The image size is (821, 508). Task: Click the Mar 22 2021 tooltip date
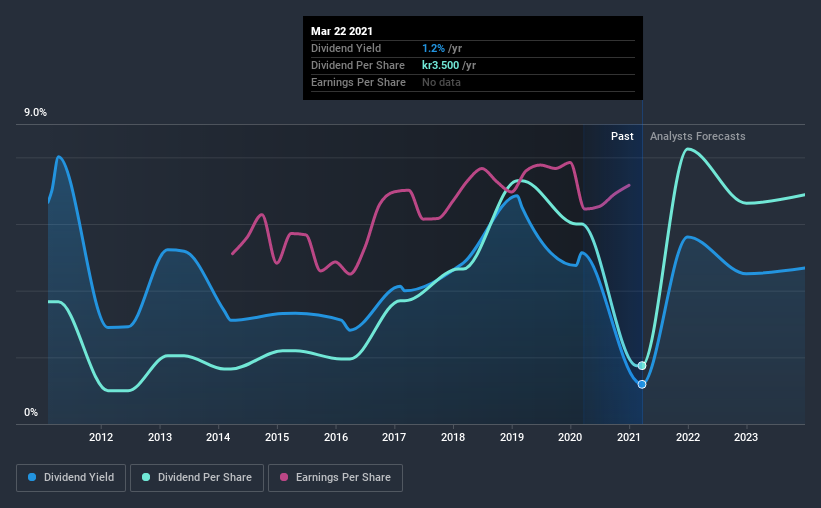tap(342, 31)
